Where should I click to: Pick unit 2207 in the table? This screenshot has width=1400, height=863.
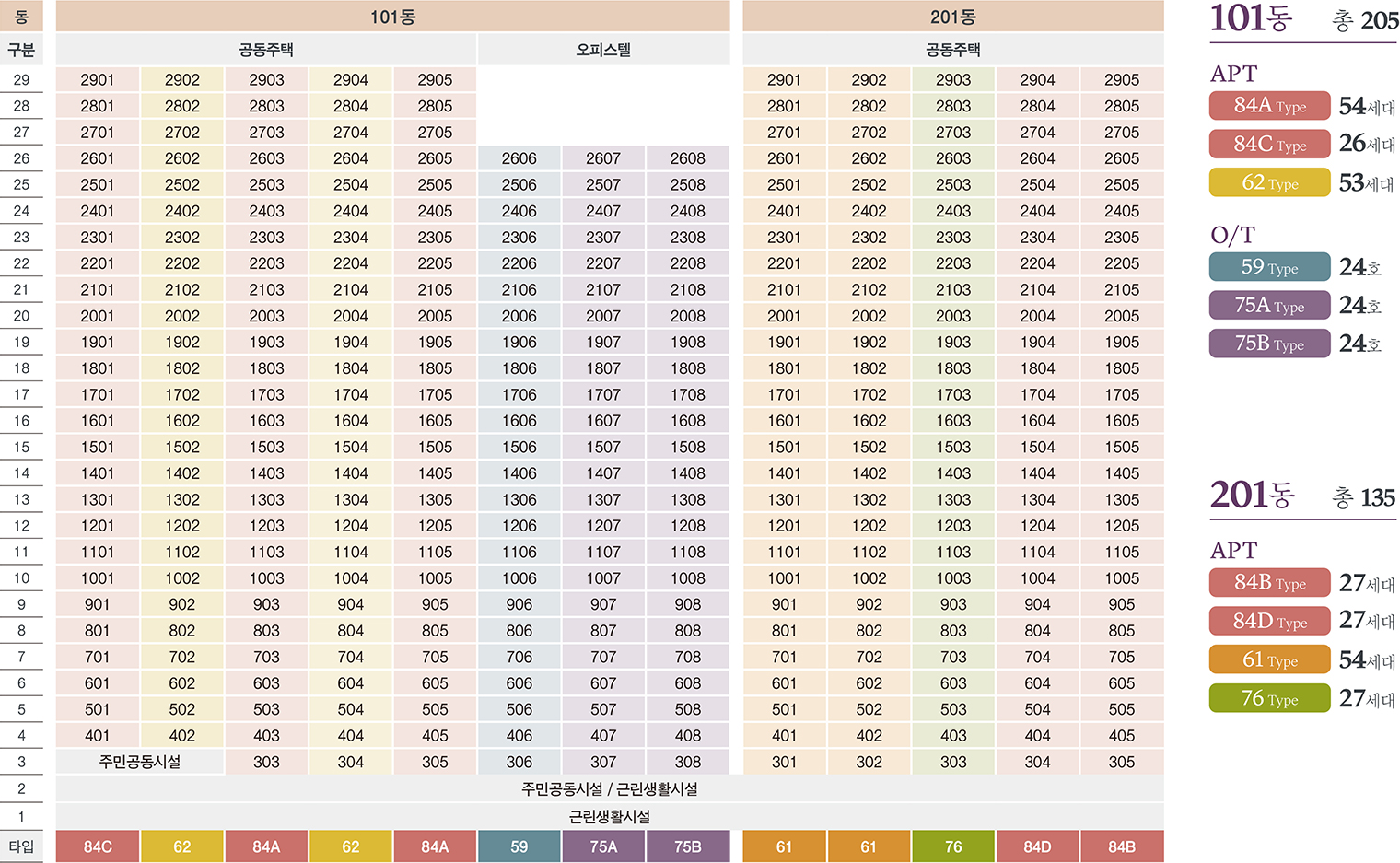point(603,263)
